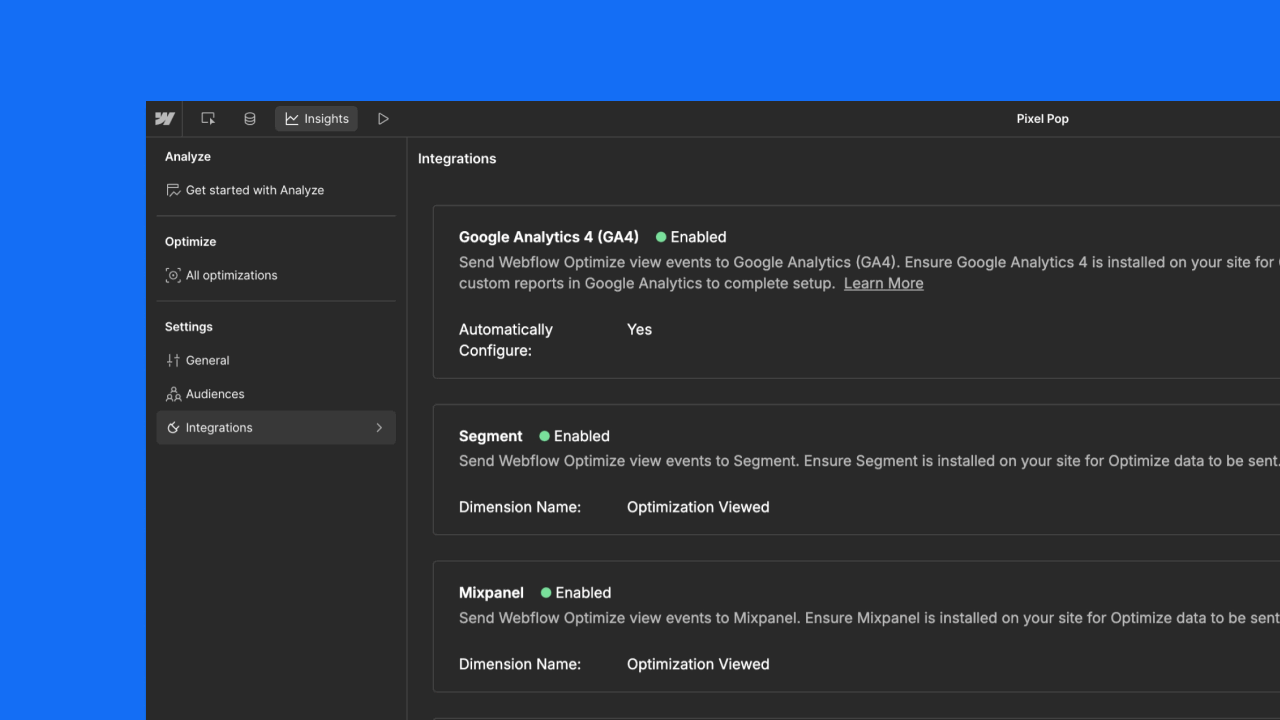Expand the Integrations chevron arrow

tap(379, 428)
